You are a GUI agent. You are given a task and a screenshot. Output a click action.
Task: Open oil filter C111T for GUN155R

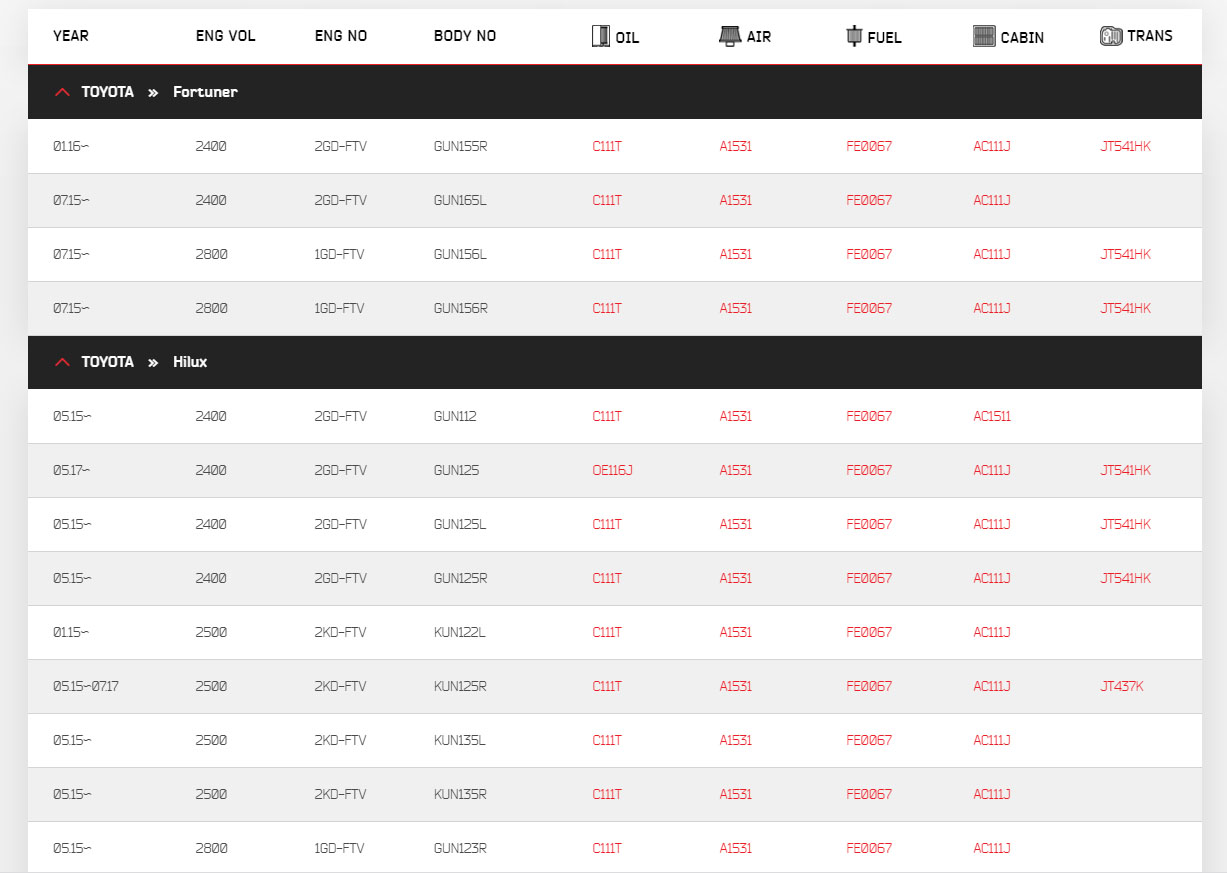[x=607, y=146]
